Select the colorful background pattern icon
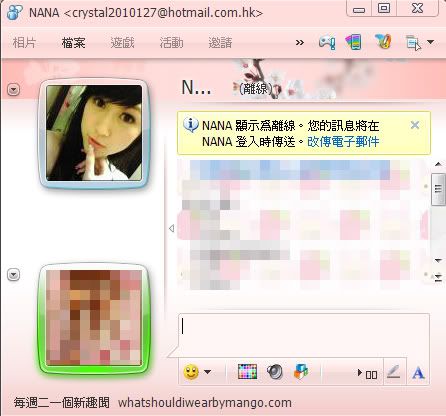Image resolution: width=446 pixels, height=416 pixels. point(247,372)
